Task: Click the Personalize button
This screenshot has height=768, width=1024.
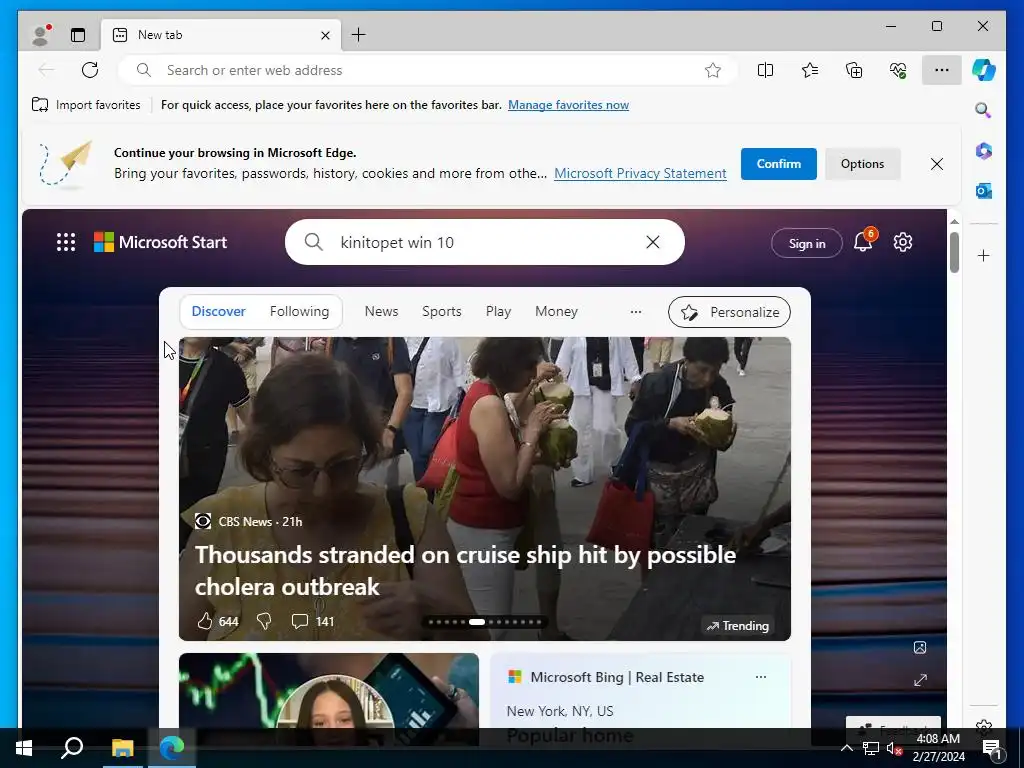Action: pyautogui.click(x=729, y=312)
